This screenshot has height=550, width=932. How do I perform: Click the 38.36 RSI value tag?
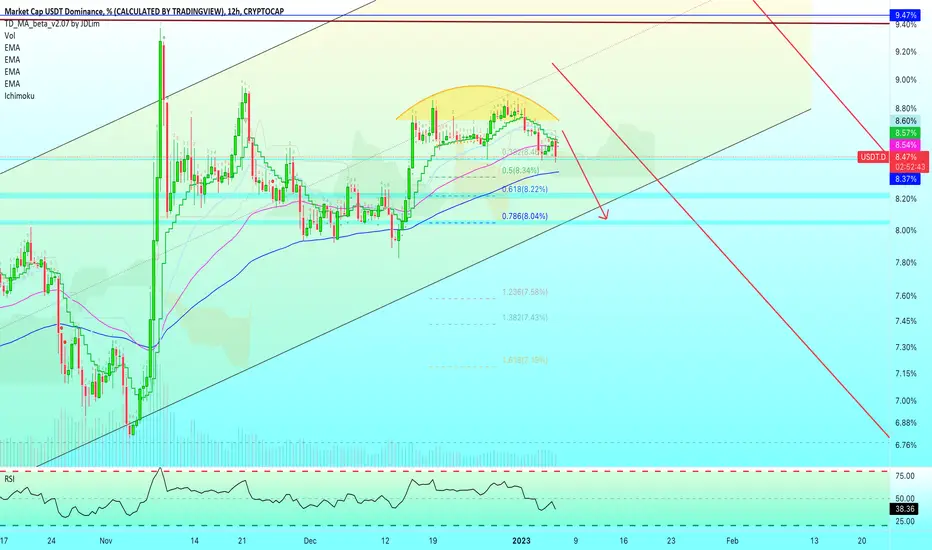[905, 509]
